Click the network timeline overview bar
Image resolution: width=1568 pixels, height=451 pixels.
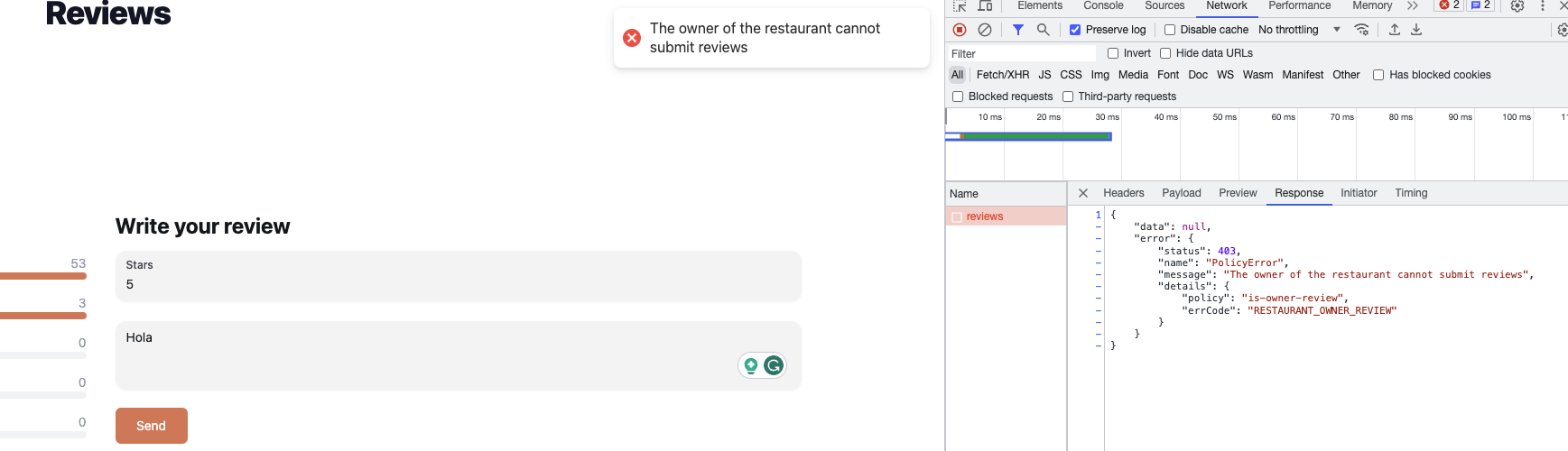[1028, 136]
